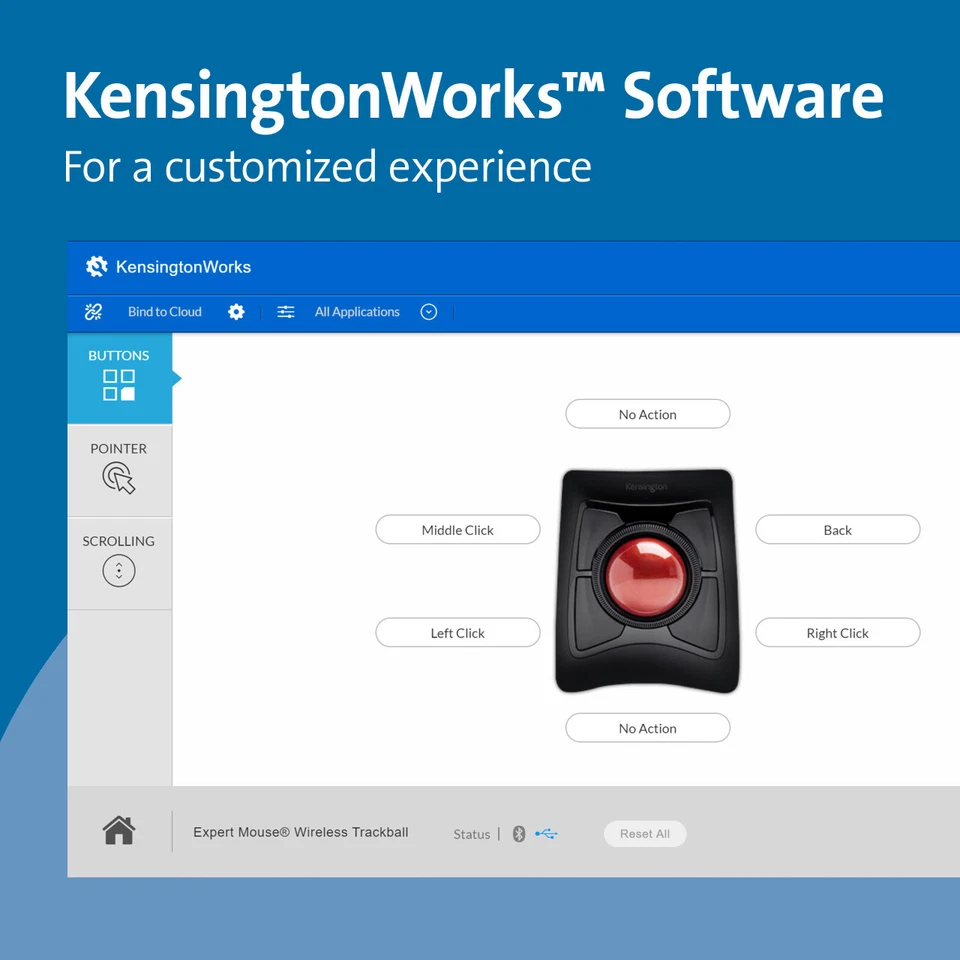960x960 pixels.
Task: Click Bind to Cloud
Action: pyautogui.click(x=164, y=312)
